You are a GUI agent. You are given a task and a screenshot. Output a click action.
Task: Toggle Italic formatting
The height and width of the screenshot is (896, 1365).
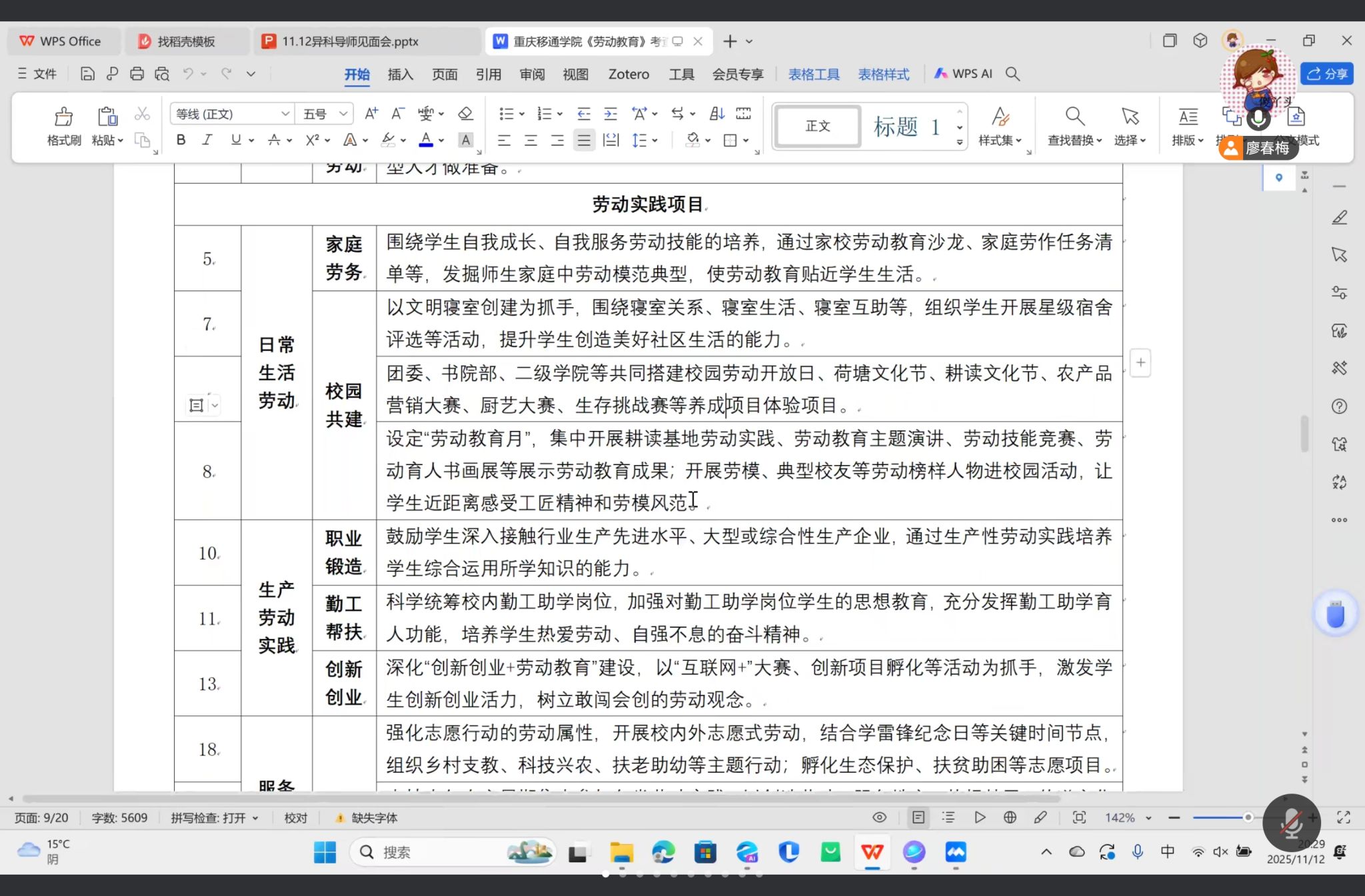coord(207,140)
